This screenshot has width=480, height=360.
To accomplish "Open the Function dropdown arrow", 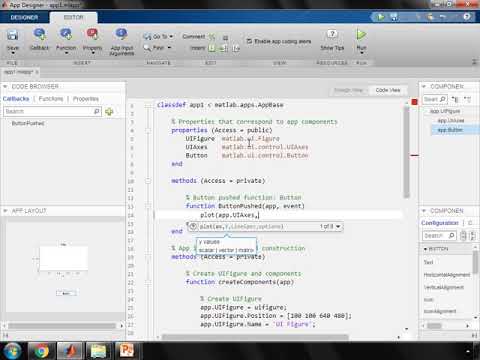I will 66,54.
